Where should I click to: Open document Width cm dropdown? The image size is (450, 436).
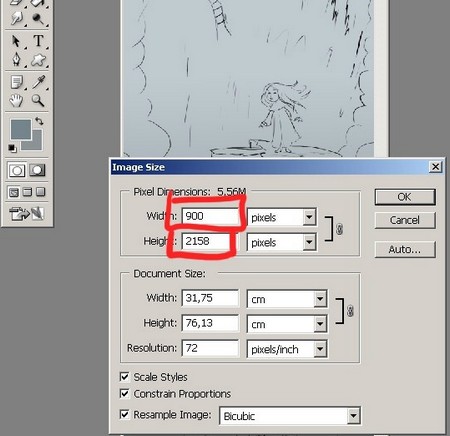point(320,299)
